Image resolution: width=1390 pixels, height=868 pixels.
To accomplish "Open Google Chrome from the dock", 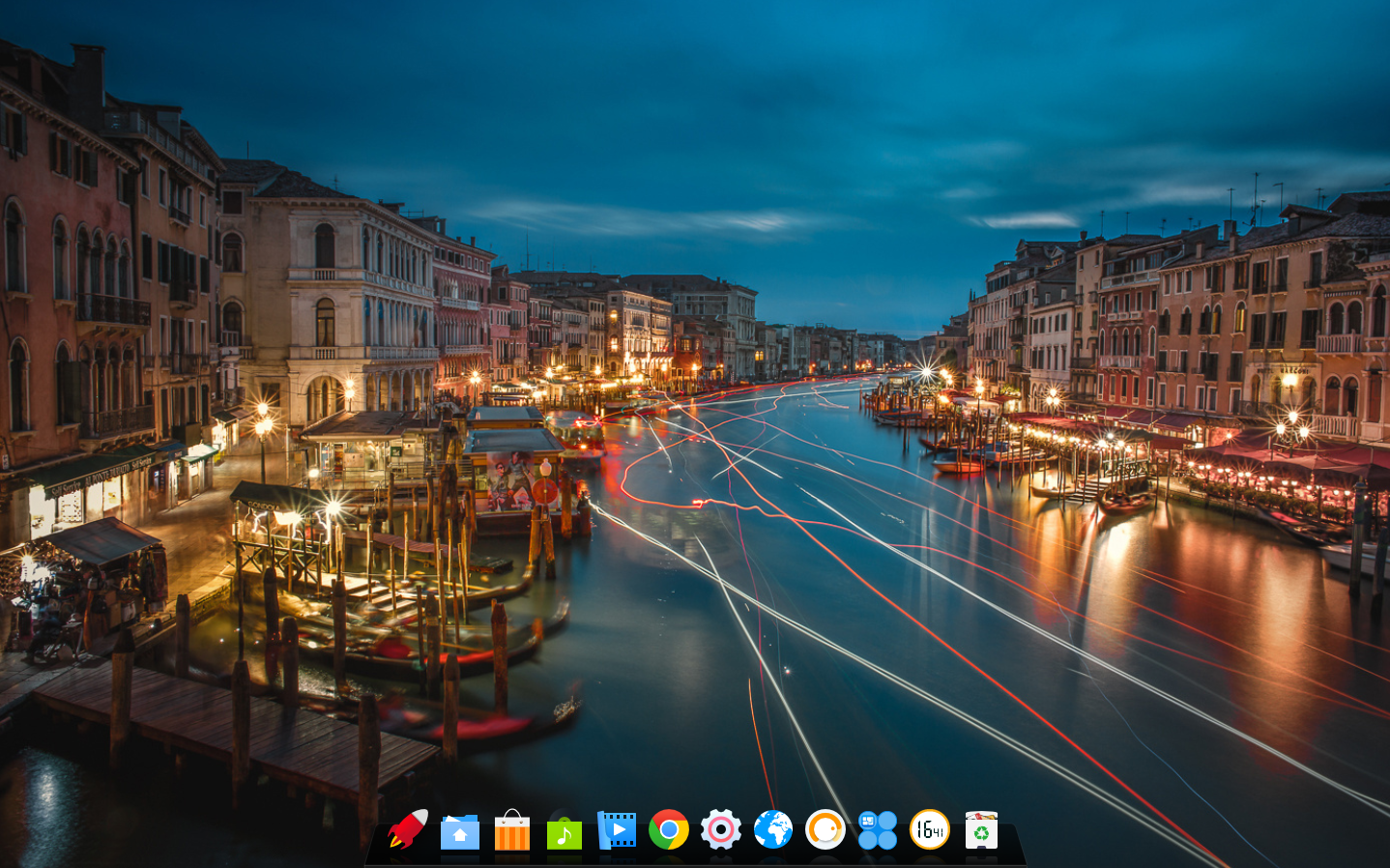I will pyautogui.click(x=669, y=829).
